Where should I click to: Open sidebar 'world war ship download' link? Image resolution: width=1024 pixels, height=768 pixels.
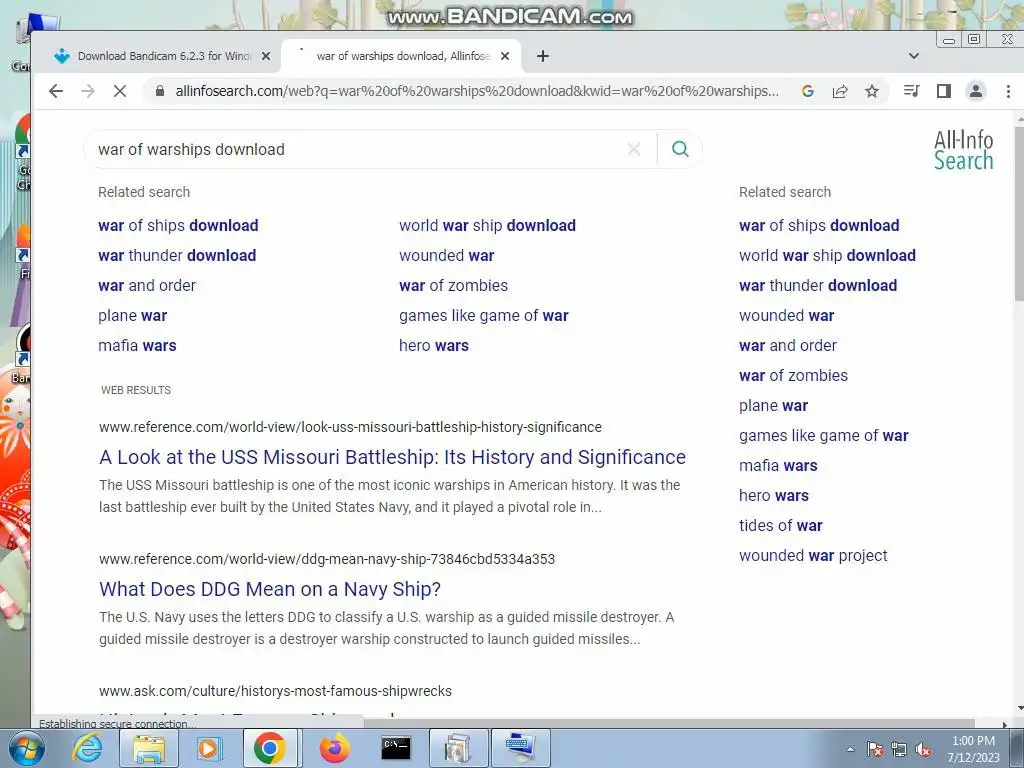tap(827, 255)
